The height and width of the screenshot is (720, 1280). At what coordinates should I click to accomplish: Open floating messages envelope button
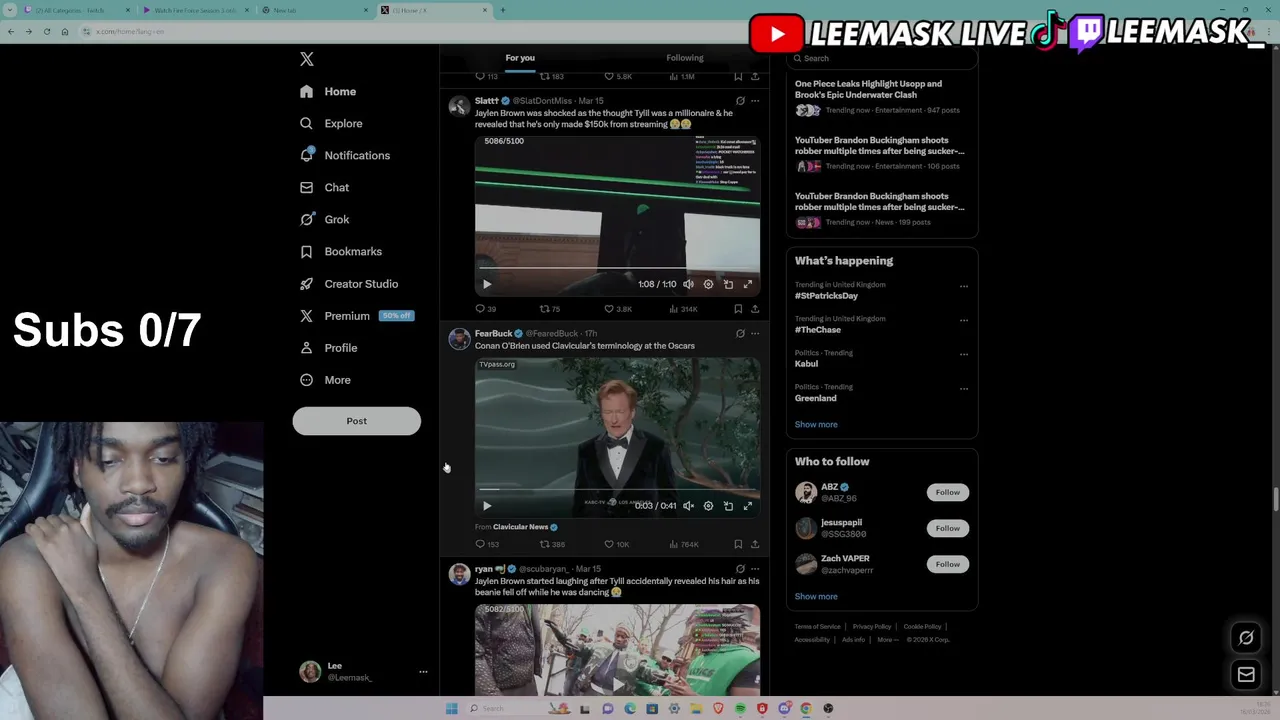tap(1246, 675)
